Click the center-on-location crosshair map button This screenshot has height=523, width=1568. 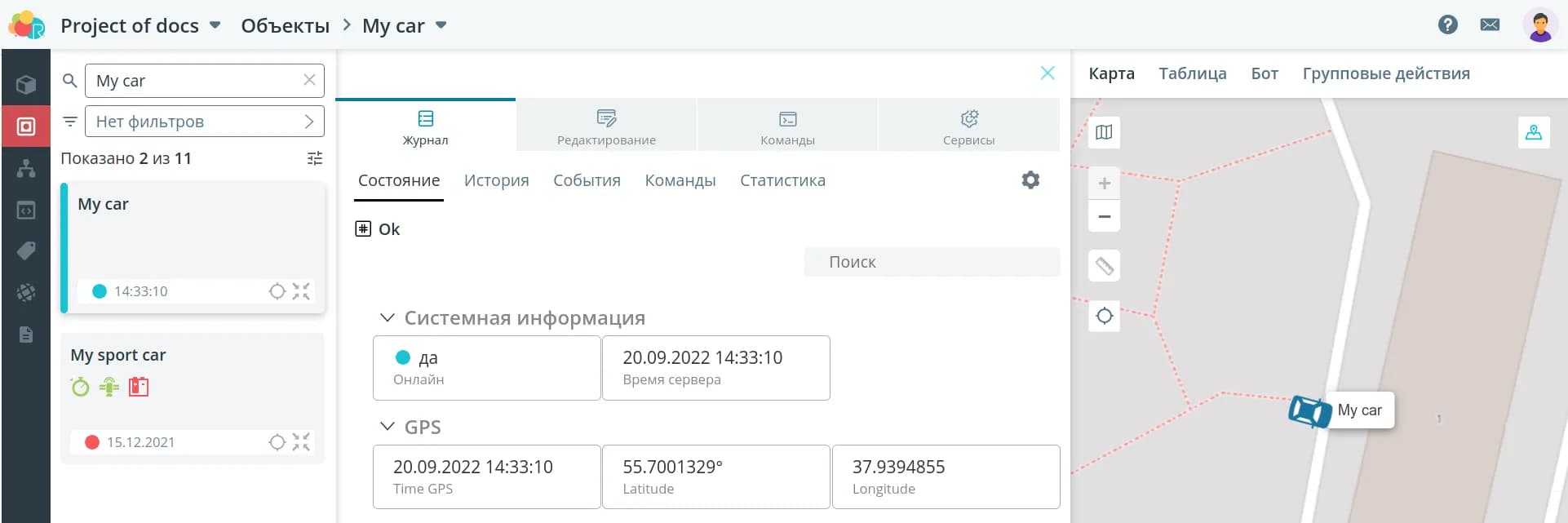1104,316
